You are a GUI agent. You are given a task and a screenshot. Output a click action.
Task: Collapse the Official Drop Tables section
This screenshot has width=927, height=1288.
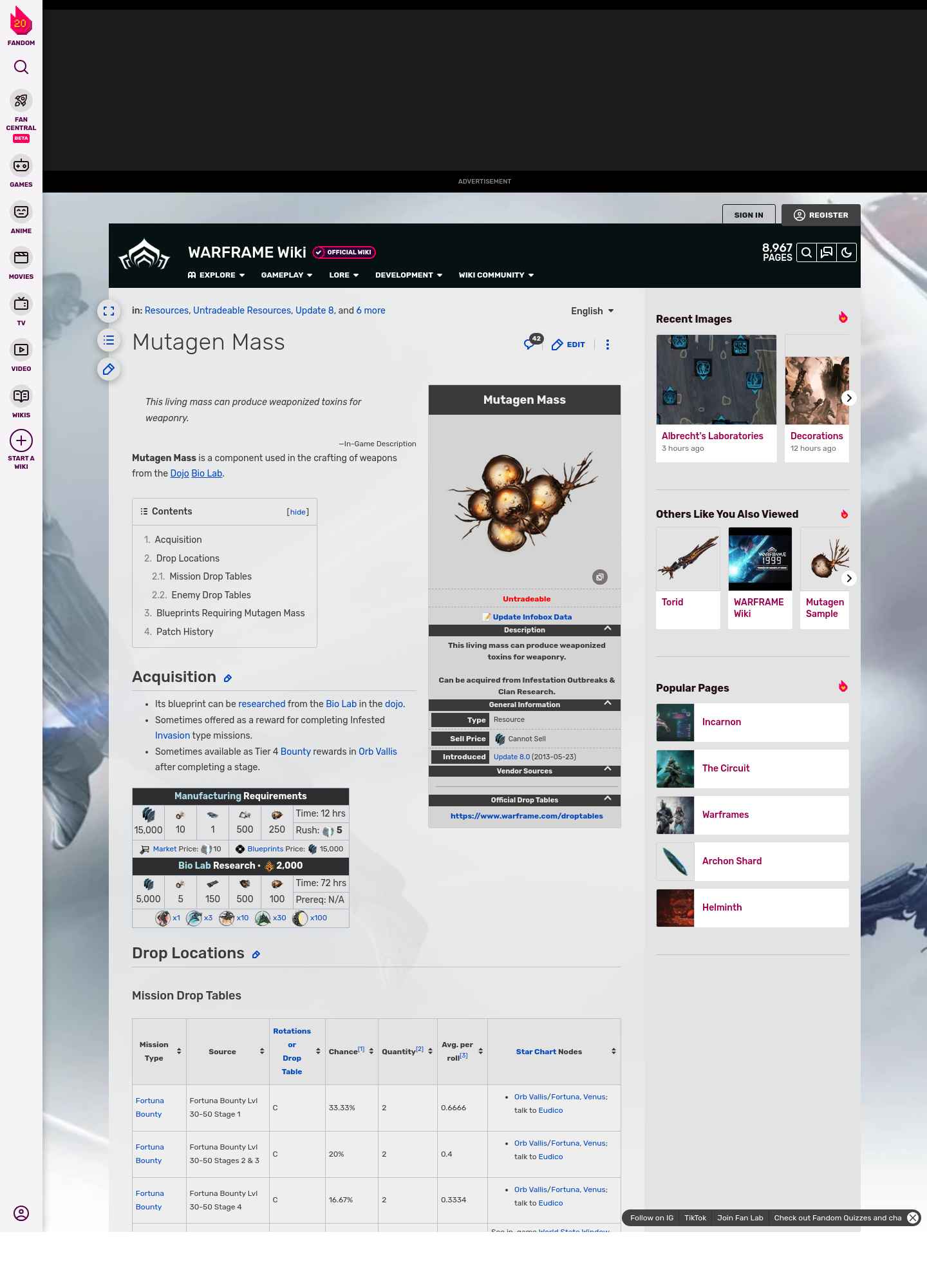(x=607, y=799)
